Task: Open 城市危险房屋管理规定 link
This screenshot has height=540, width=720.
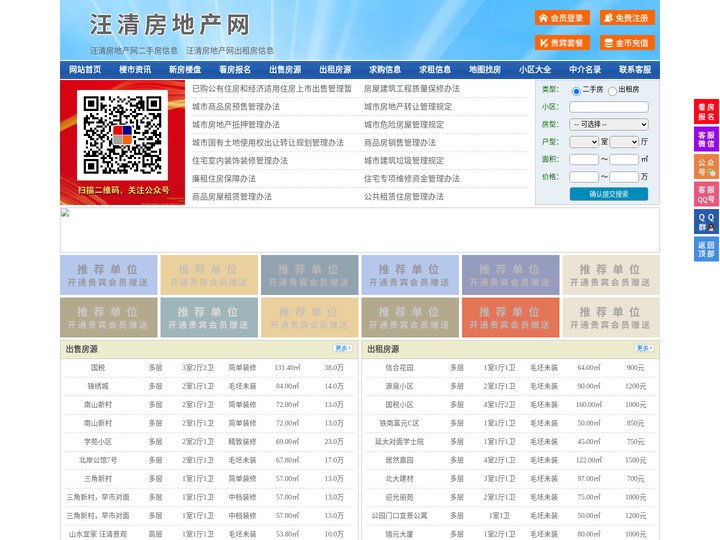Action: [x=404, y=124]
